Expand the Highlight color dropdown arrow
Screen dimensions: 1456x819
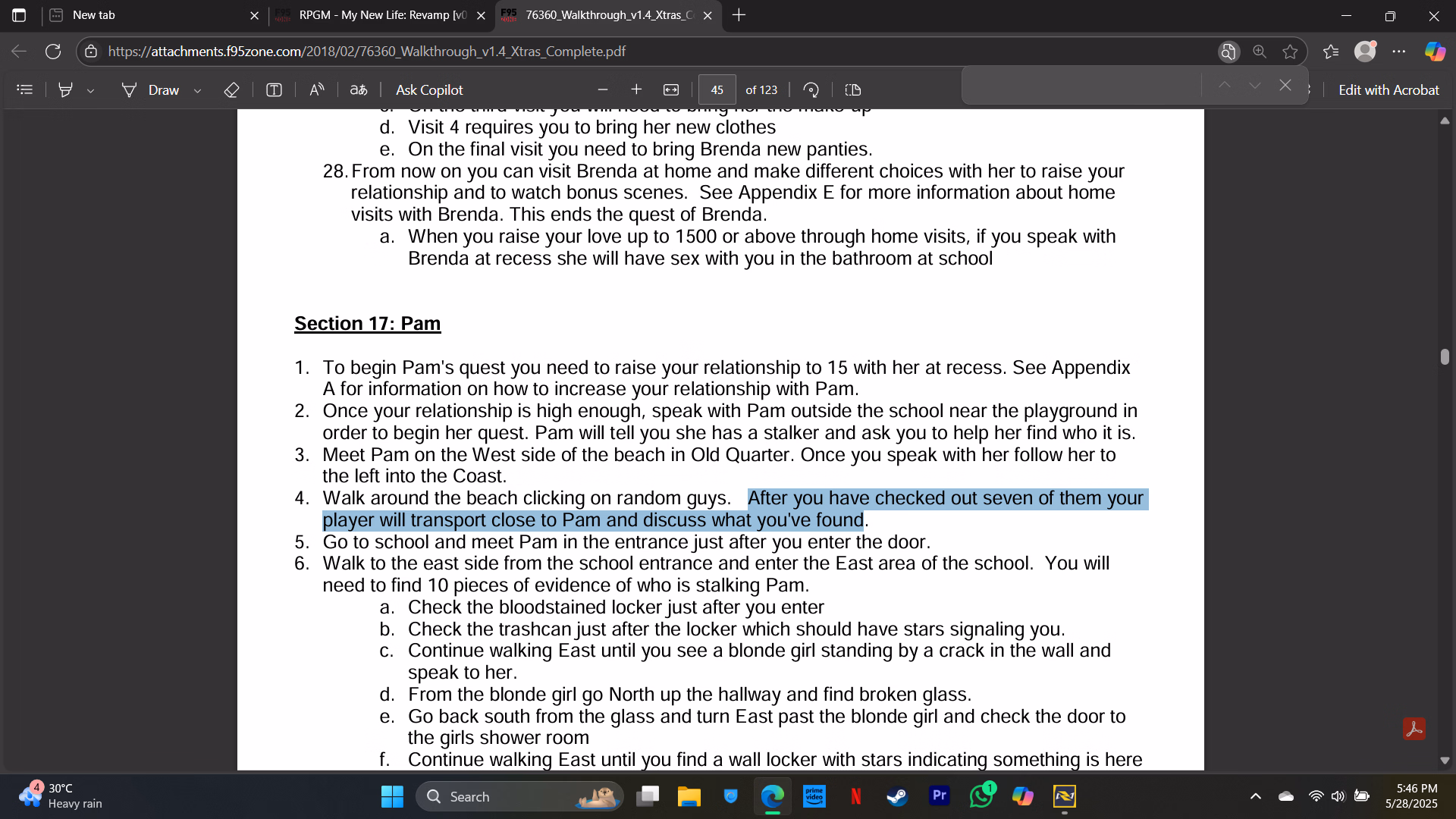click(x=91, y=90)
